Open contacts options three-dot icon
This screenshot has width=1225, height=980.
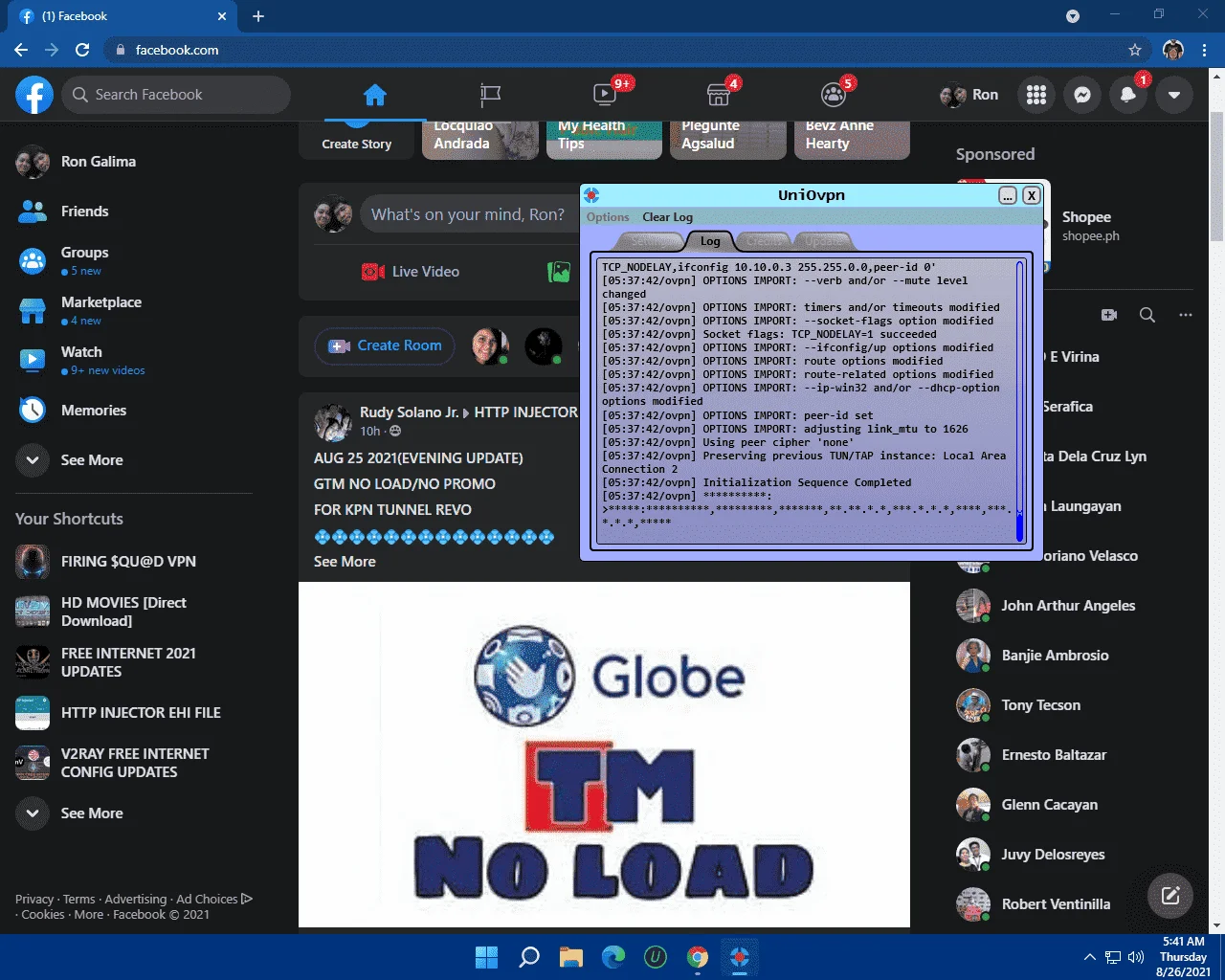pyautogui.click(x=1186, y=315)
